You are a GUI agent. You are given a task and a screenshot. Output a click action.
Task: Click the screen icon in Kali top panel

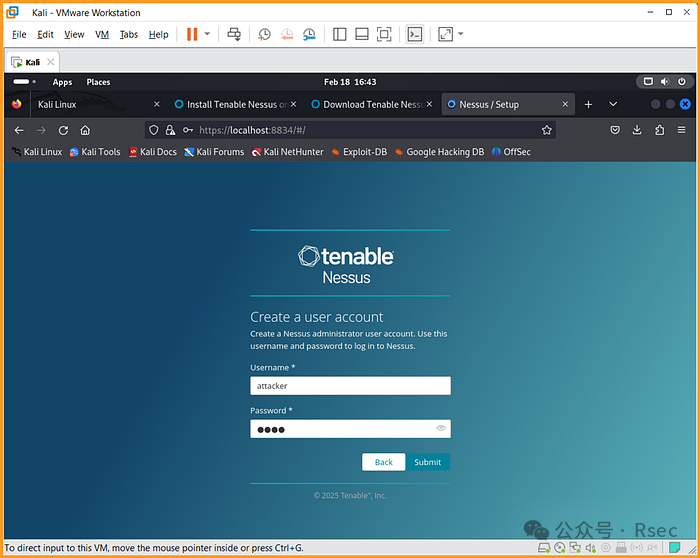click(648, 82)
